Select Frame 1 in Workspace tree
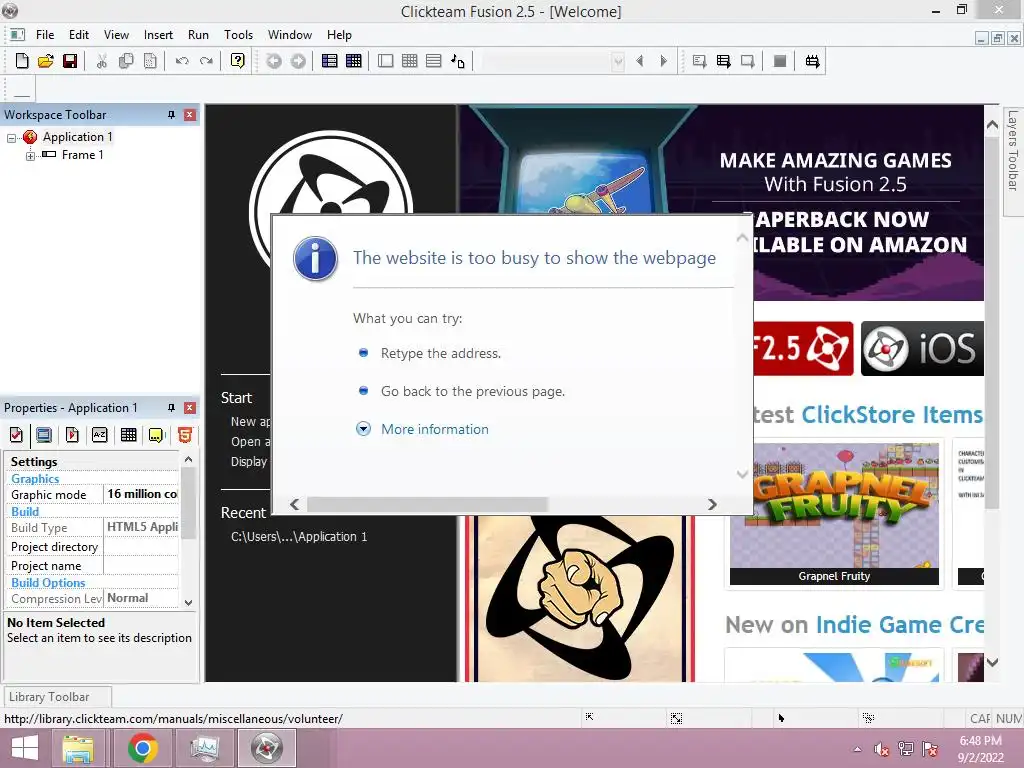Screen dimensions: 1024x768 pyautogui.click(x=82, y=155)
